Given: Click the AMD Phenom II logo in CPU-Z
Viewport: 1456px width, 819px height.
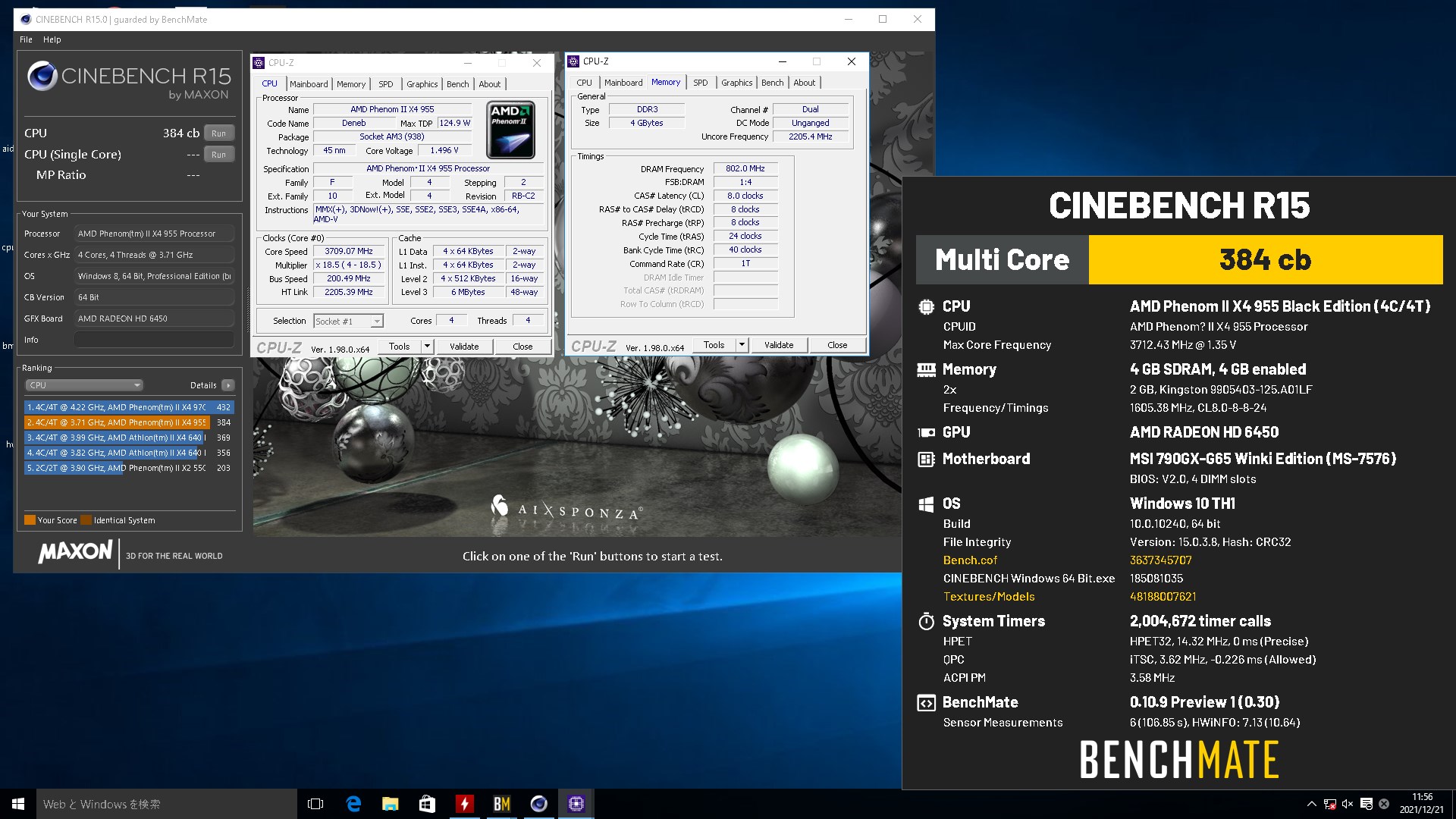Looking at the screenshot, I should click(x=510, y=129).
